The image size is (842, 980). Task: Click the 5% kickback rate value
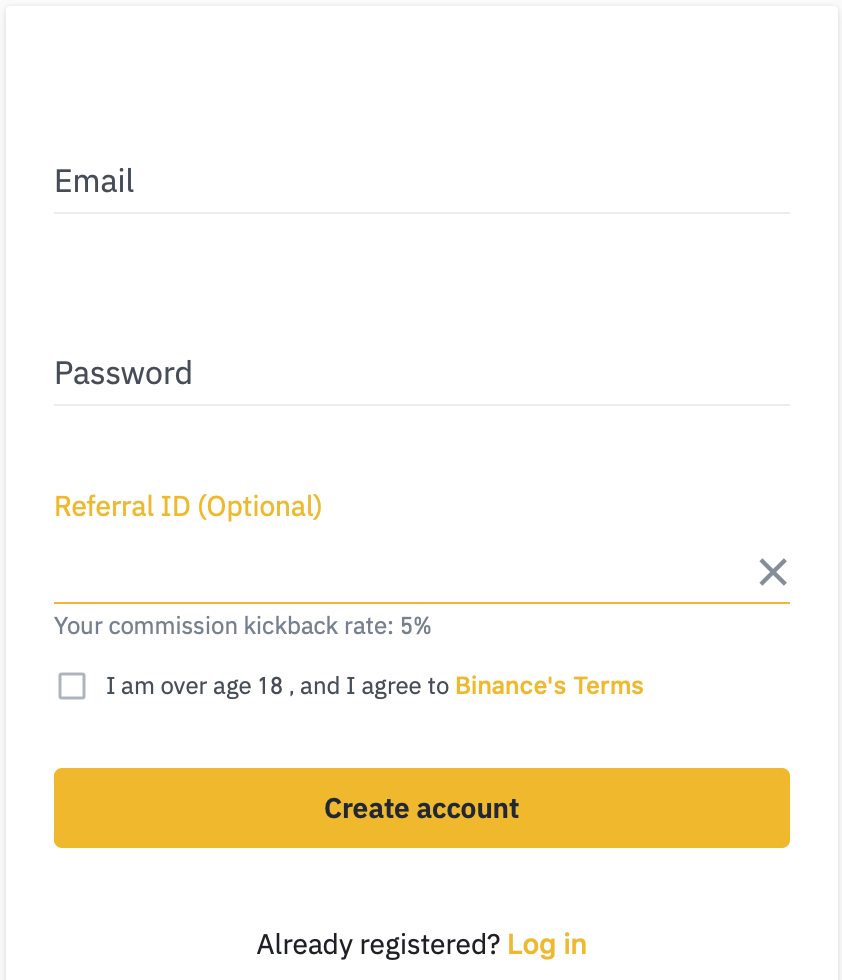tap(416, 627)
